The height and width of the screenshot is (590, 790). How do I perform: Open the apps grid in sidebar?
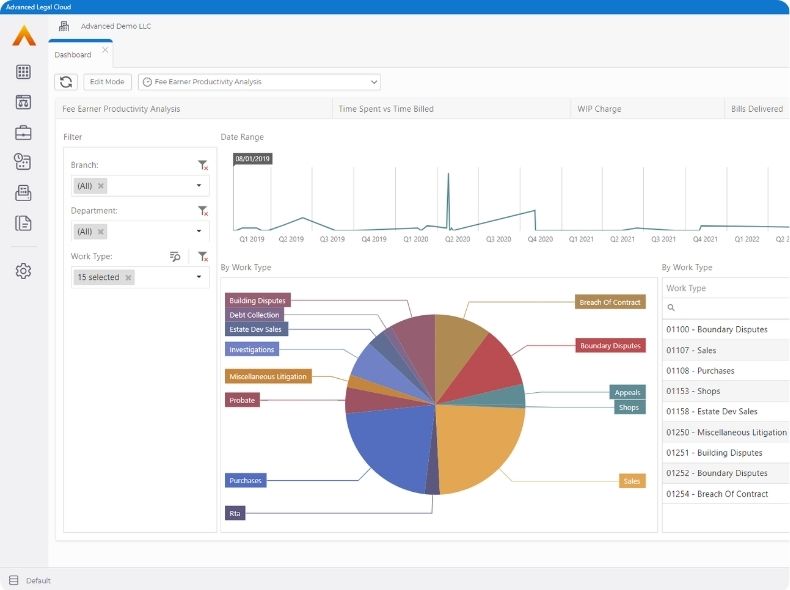(x=23, y=72)
